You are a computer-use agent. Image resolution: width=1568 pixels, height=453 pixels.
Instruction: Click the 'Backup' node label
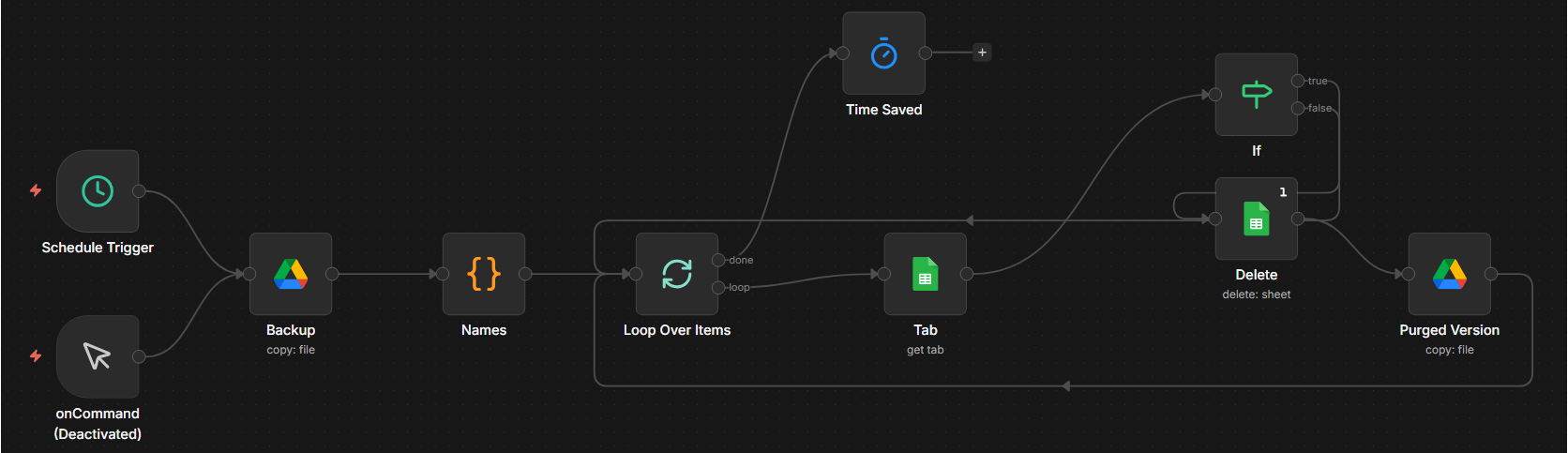291,330
